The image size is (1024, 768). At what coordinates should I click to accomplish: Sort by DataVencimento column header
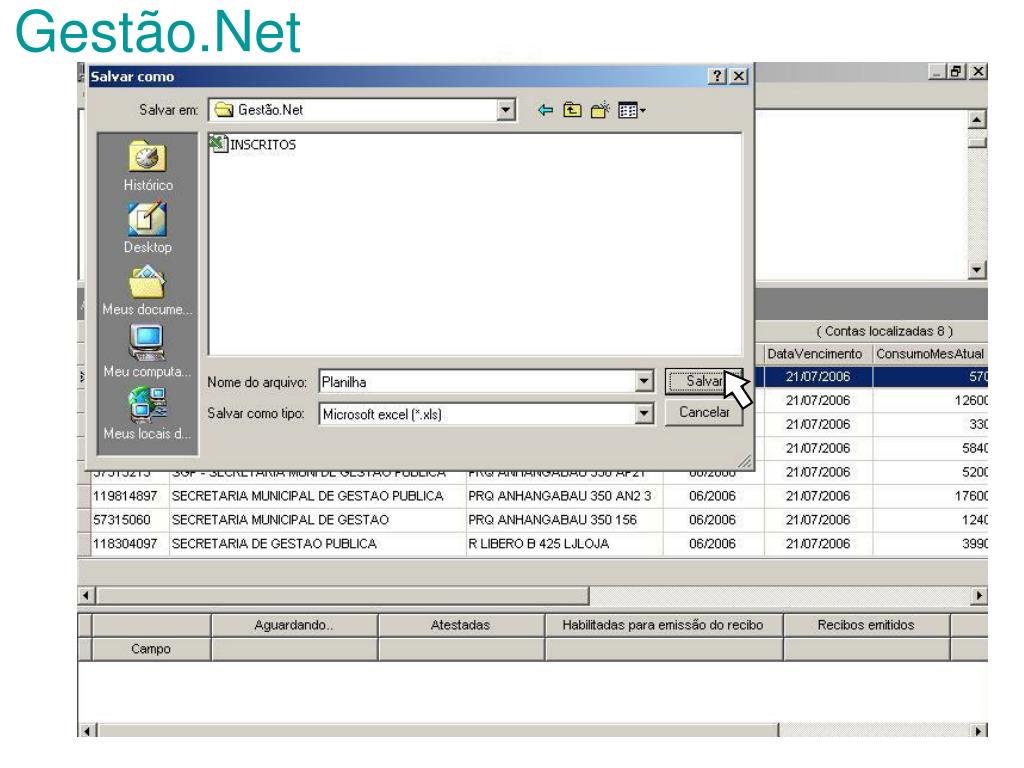pyautogui.click(x=814, y=353)
